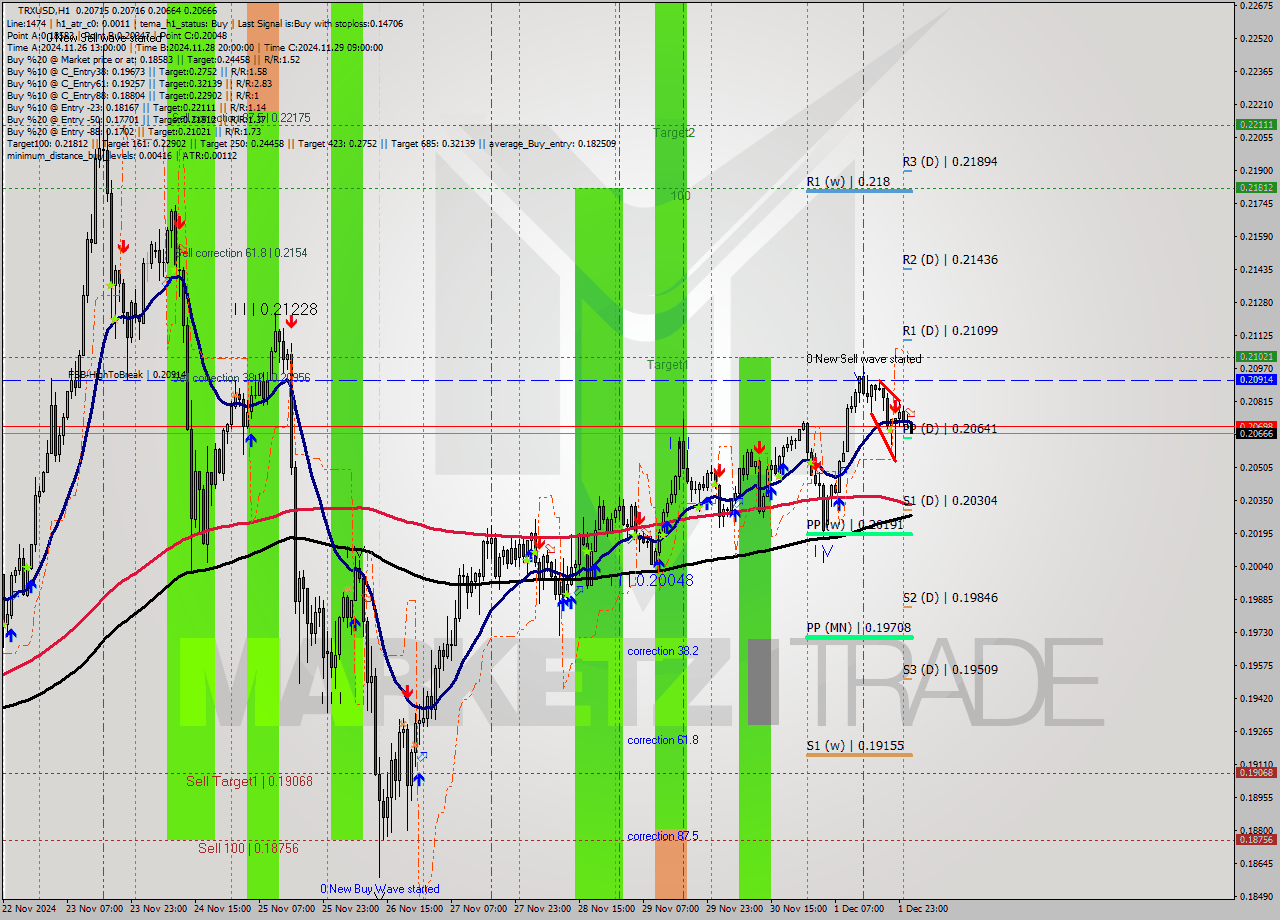
Task: Click the S2 (D) | 0.19846 label
Action: pyautogui.click(x=950, y=597)
